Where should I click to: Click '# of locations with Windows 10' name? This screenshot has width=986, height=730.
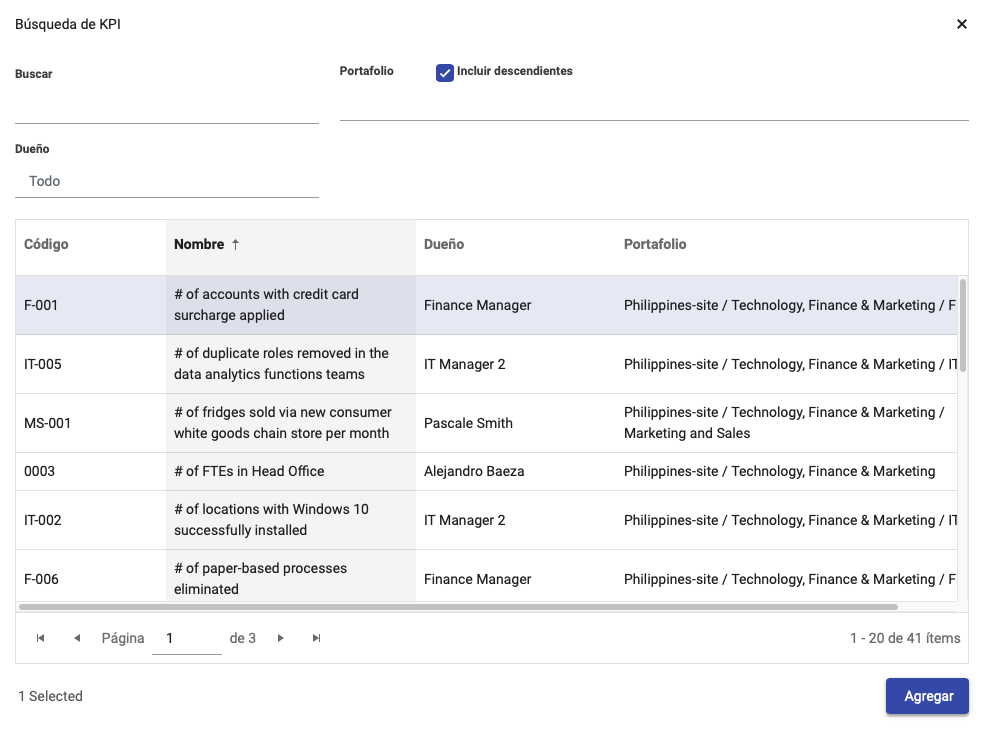point(271,520)
